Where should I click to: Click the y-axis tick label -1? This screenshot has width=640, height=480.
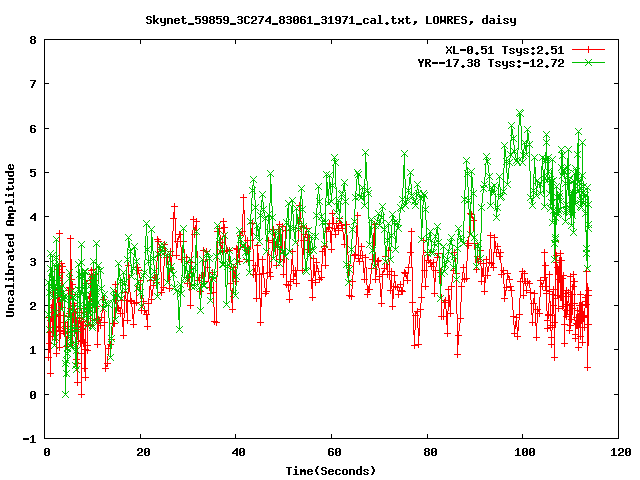[x=29, y=439]
